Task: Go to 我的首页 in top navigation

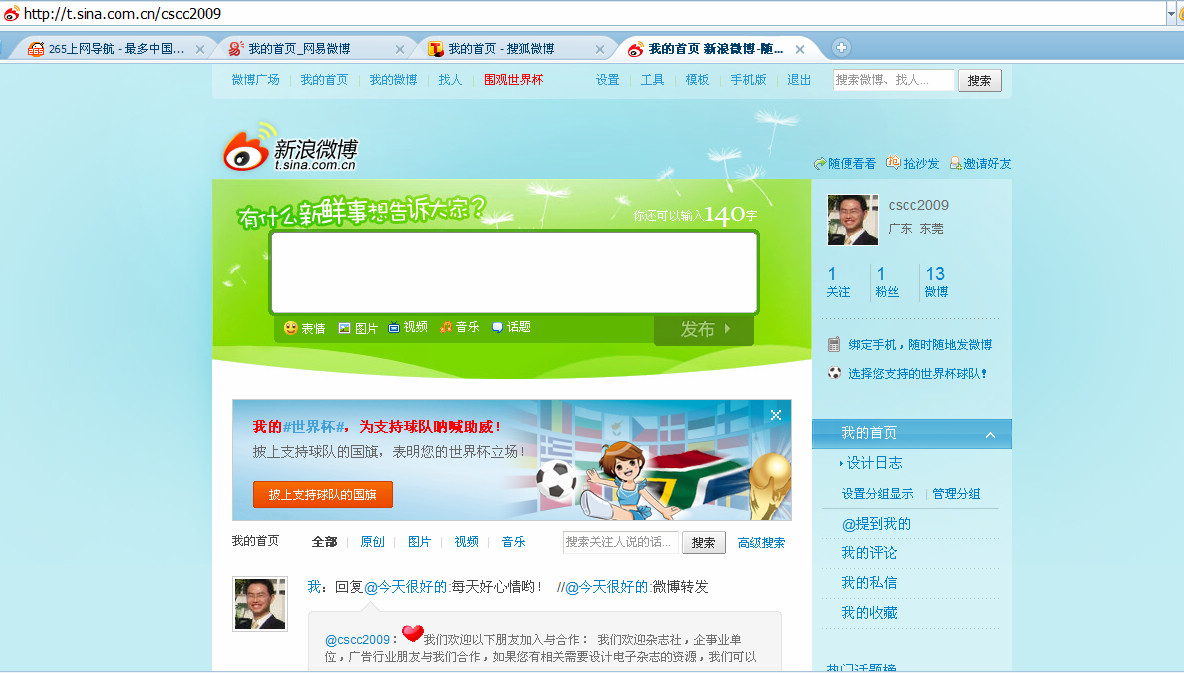Action: coord(324,80)
